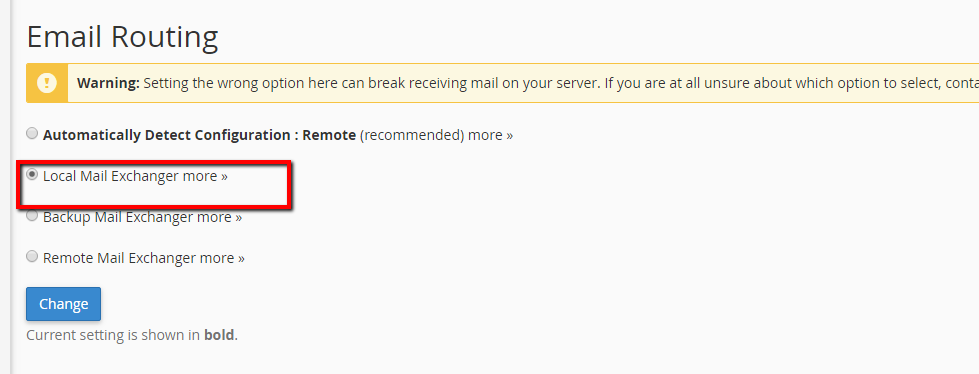Select the Local Mail Exchanger radio button
The image size is (979, 374).
click(x=32, y=175)
